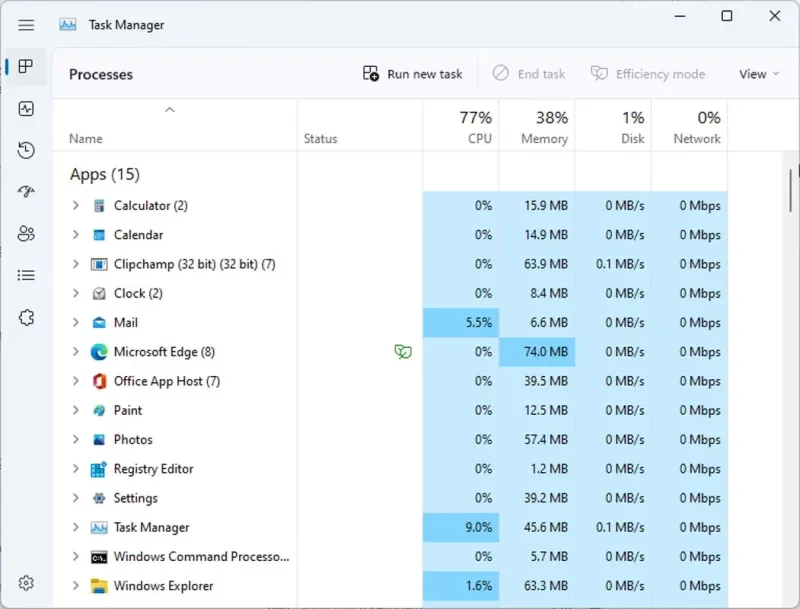Select the Processes page in sidebar

point(26,67)
